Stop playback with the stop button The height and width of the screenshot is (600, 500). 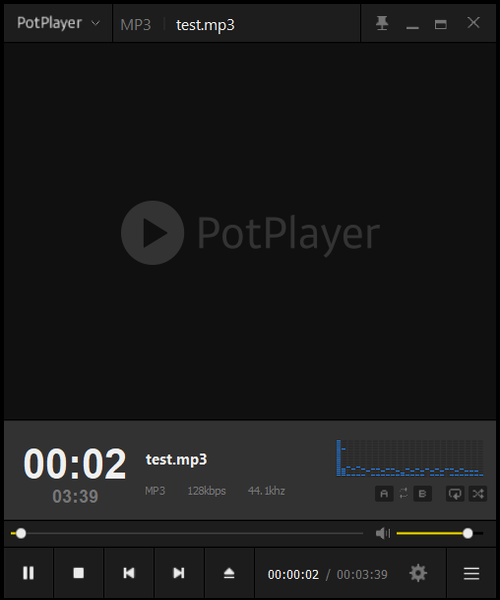pyautogui.click(x=78, y=573)
